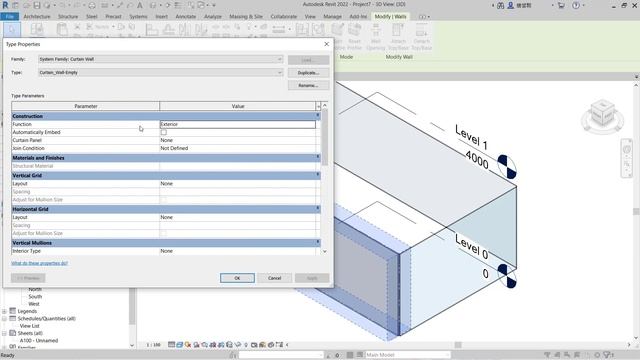Click the Attach Top/Base tool

(x=398, y=35)
